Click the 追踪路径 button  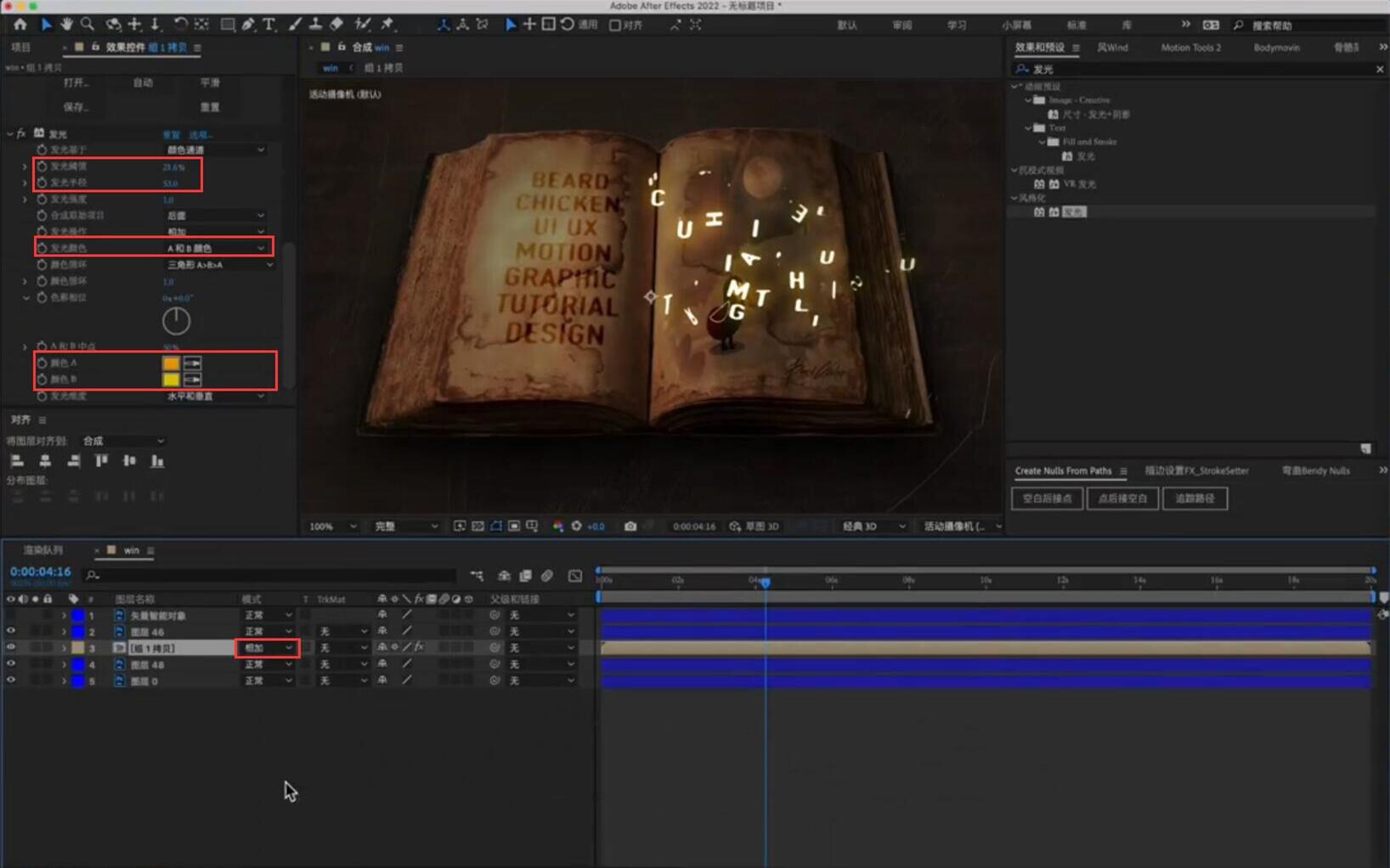pos(1195,499)
